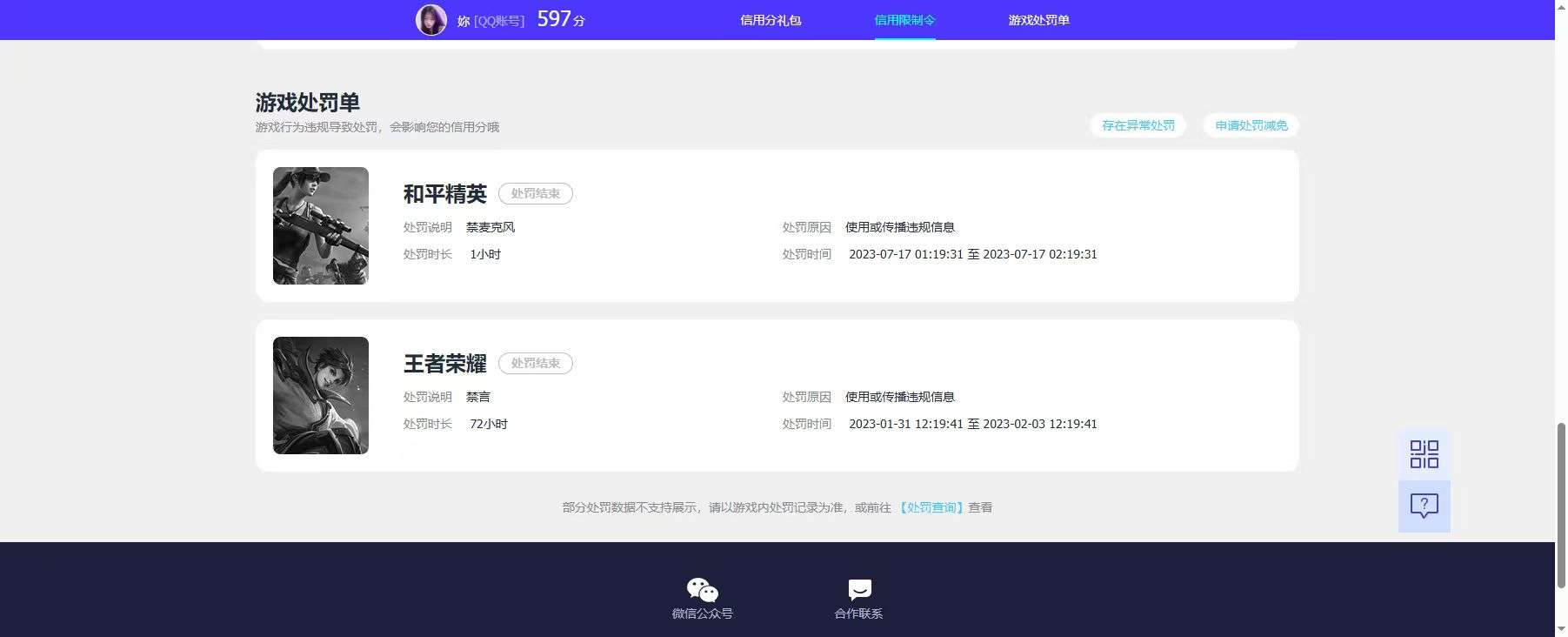Click the WeChat 微信公众号 icon
1568x637 pixels.
[x=702, y=590]
